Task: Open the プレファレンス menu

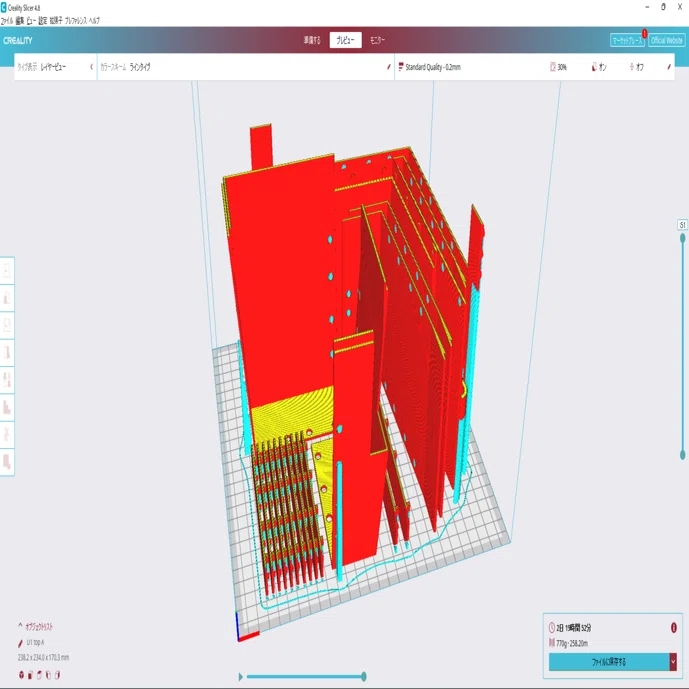Action: point(76,21)
